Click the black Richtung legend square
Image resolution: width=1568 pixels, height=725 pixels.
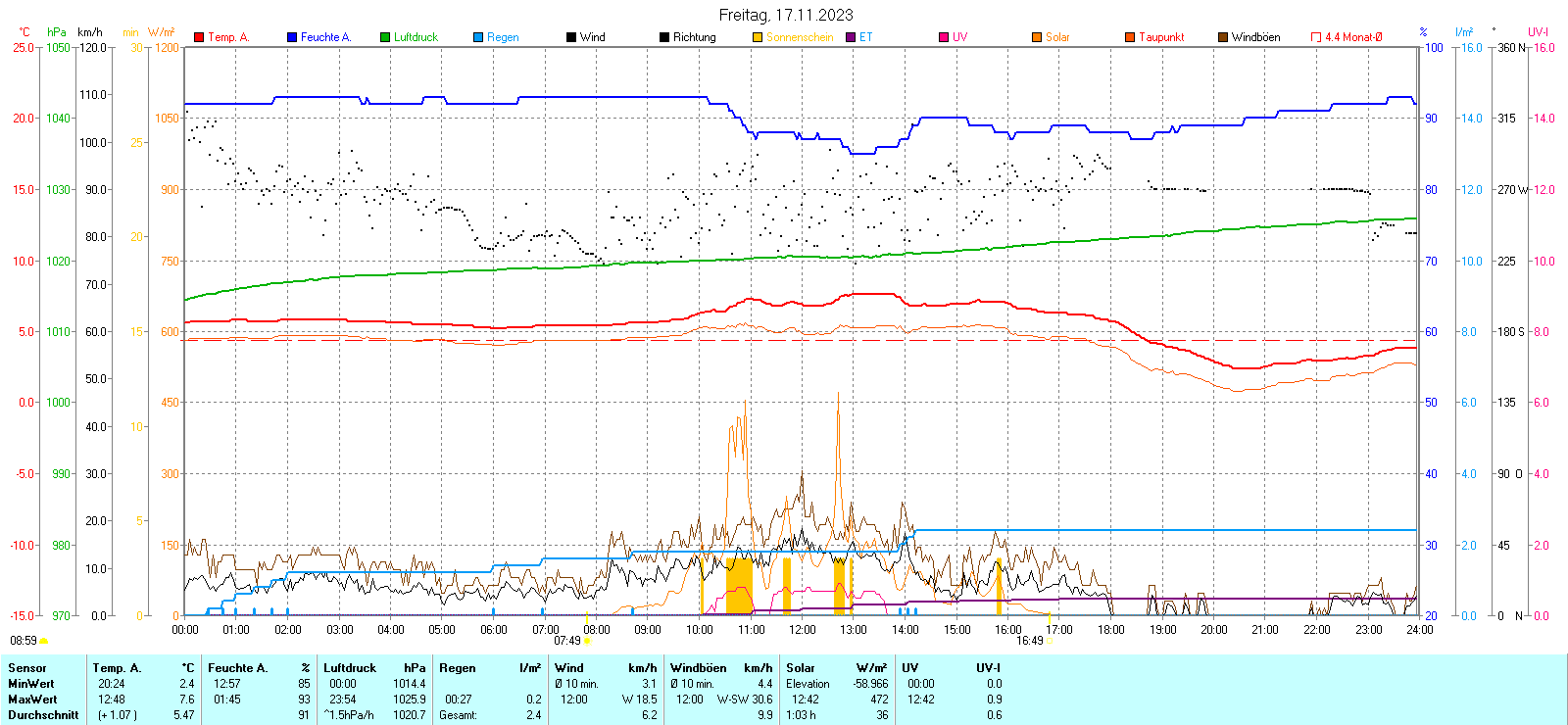[x=664, y=37]
